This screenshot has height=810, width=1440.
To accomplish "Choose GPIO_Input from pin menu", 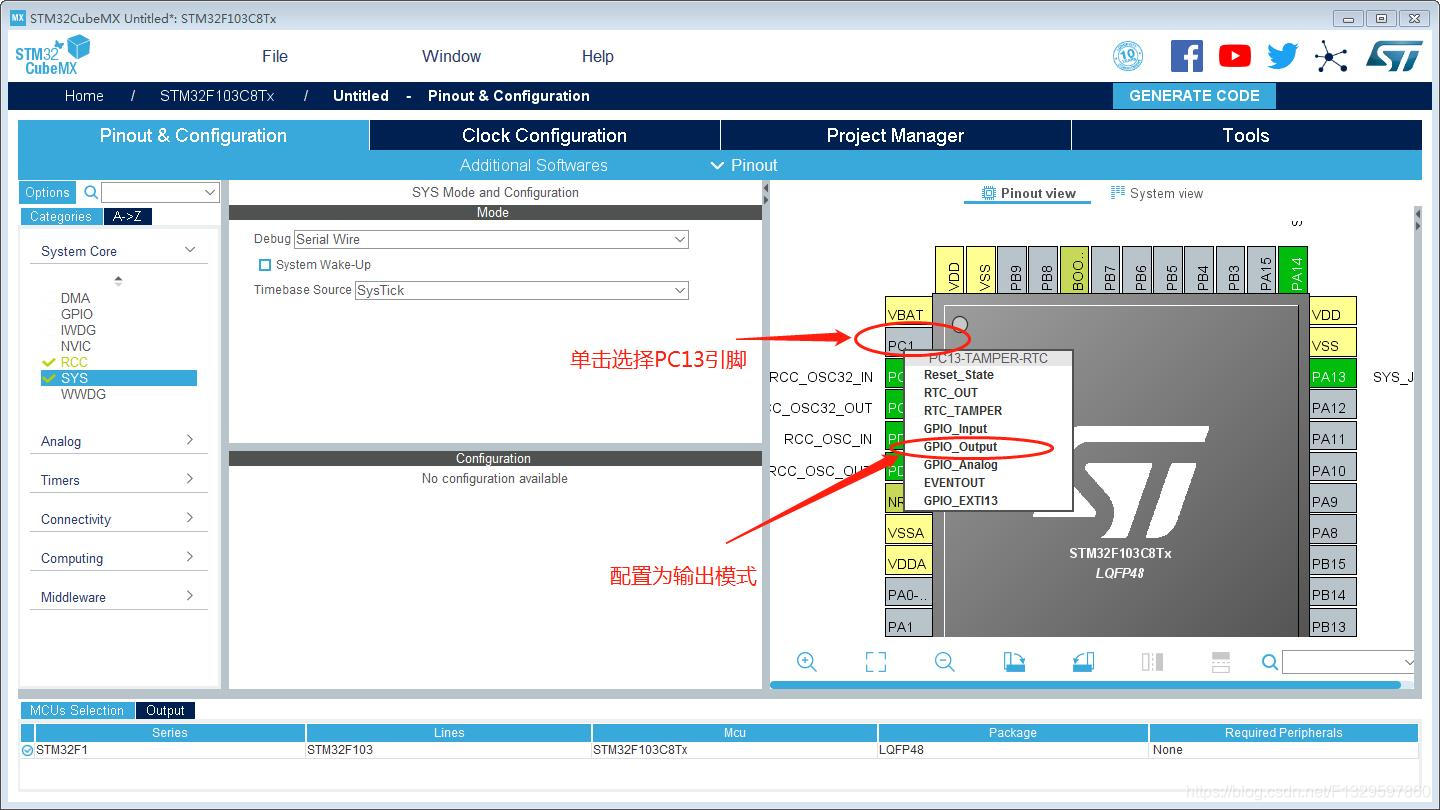I will [955, 429].
